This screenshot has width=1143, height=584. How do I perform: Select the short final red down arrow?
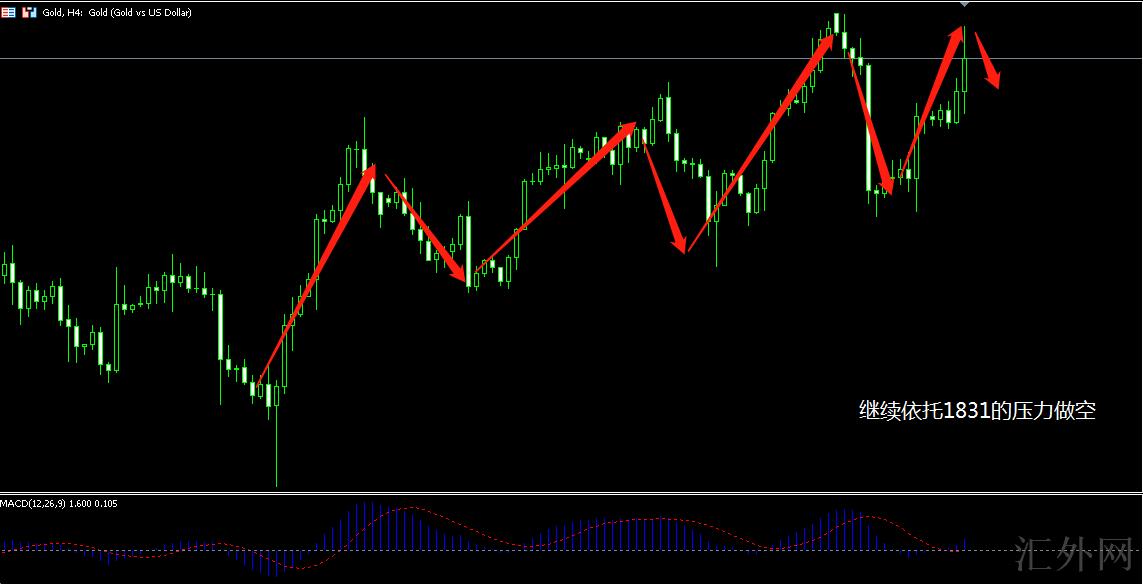coord(987,61)
